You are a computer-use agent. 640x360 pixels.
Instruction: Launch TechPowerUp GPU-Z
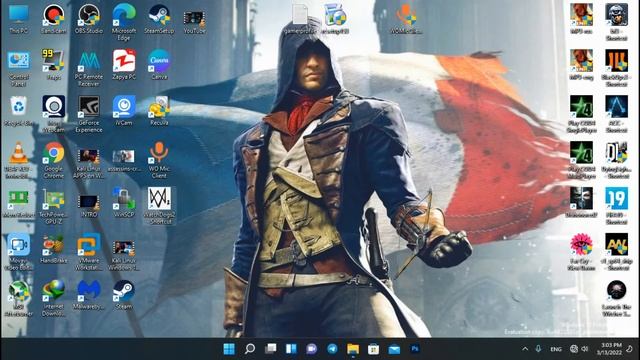click(x=53, y=207)
